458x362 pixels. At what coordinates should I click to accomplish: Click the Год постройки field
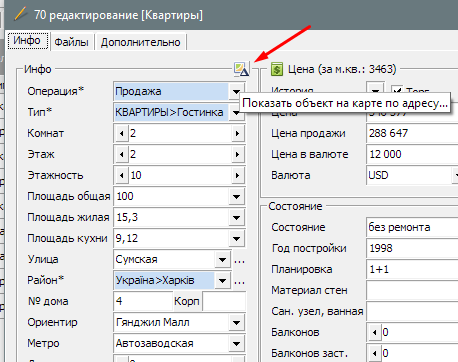(x=412, y=248)
